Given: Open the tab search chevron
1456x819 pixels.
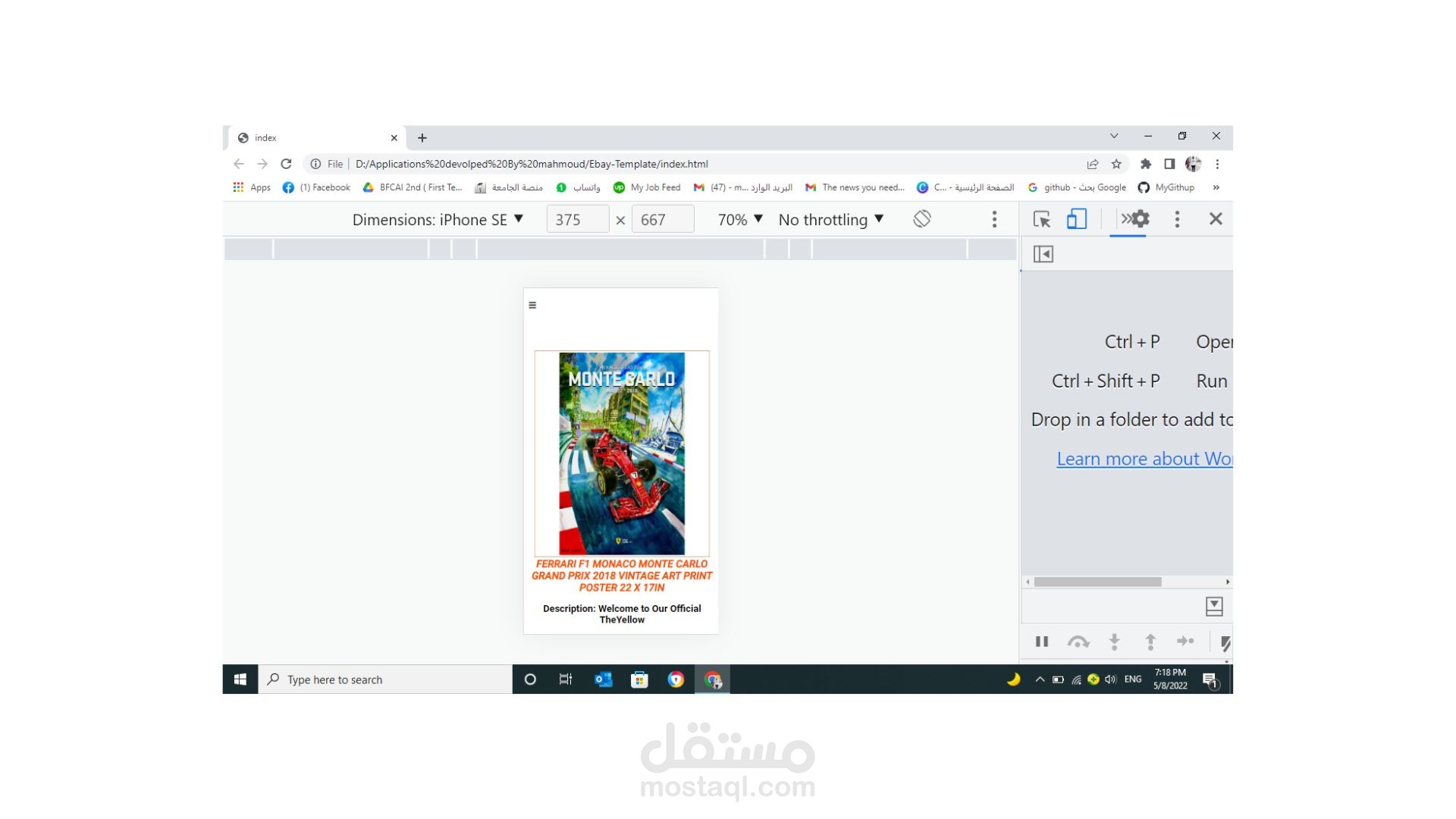Looking at the screenshot, I should coord(1114,136).
